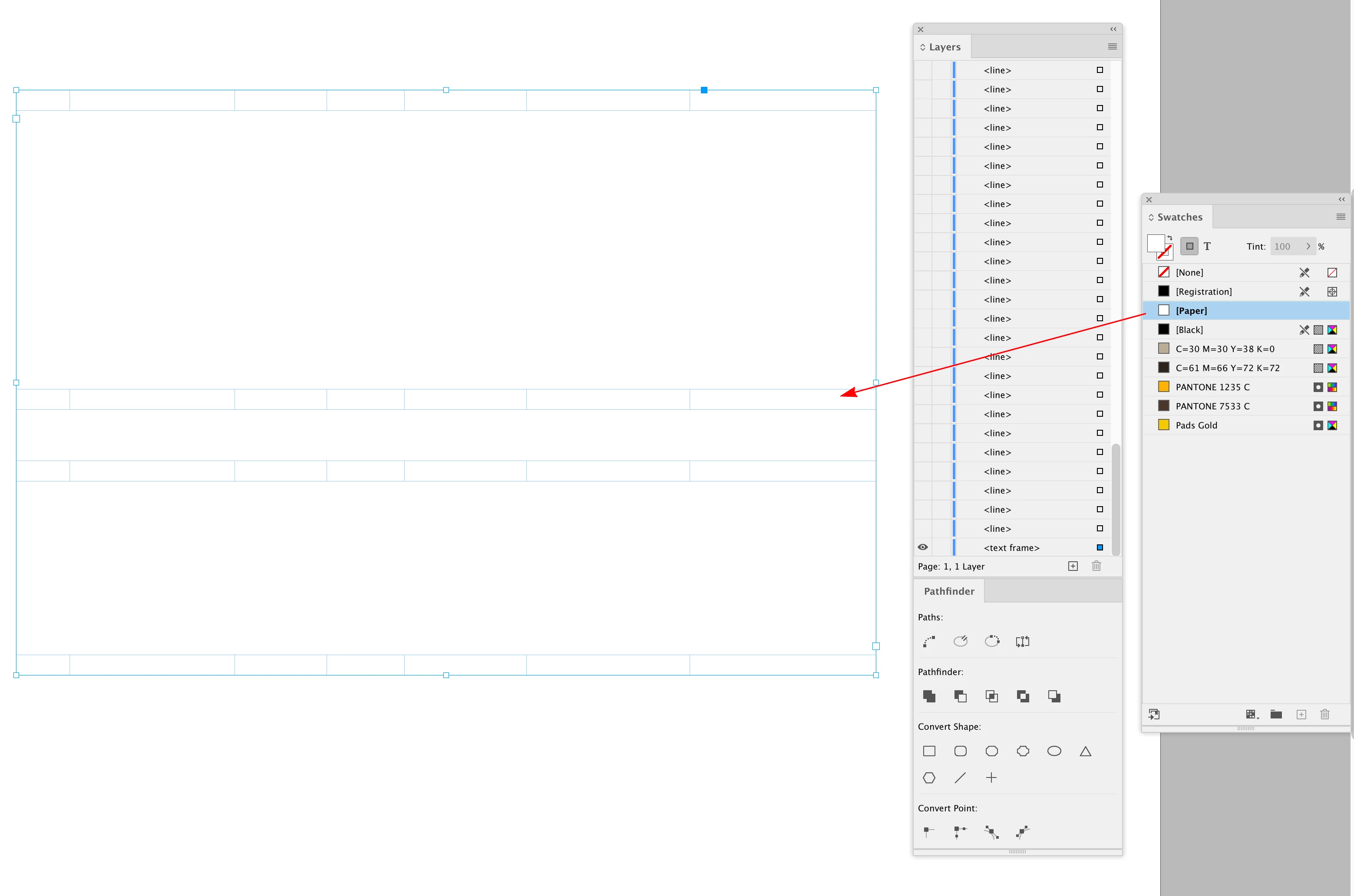Select the Pathfinder panel tab
This screenshot has width=1354, height=896.
pyautogui.click(x=949, y=591)
